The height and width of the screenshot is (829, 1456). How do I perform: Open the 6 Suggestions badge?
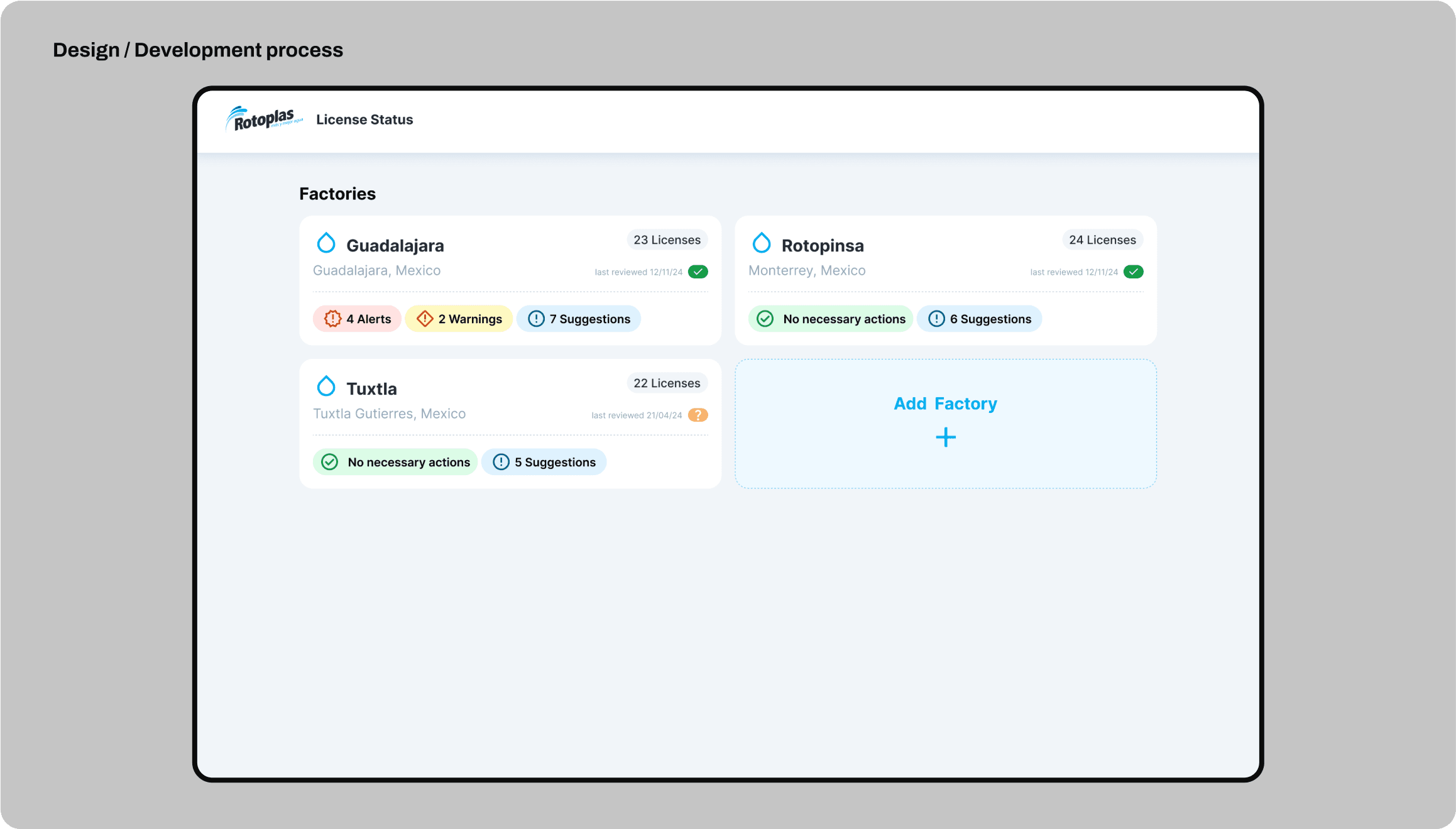click(979, 319)
